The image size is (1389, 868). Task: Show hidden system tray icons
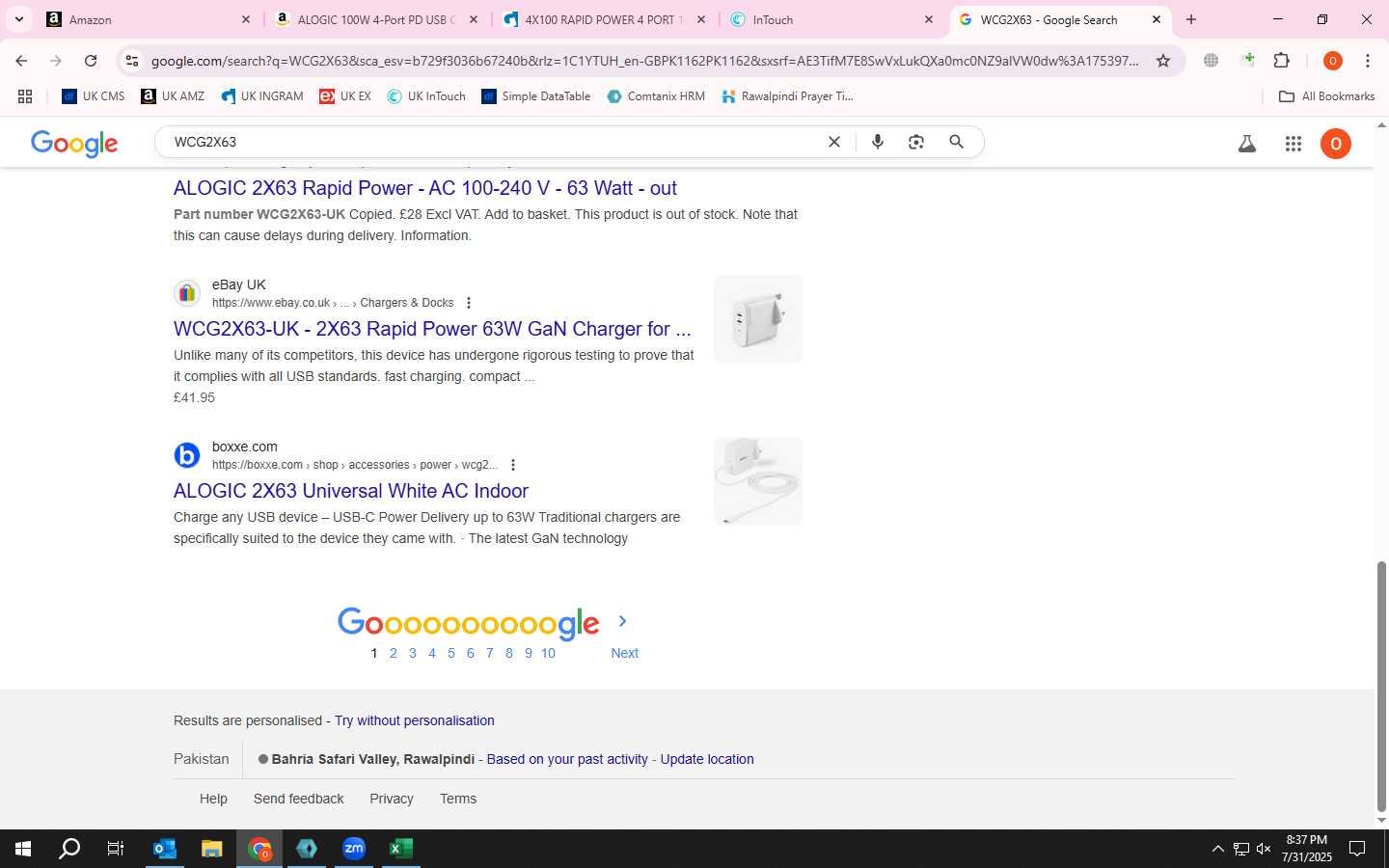click(x=1217, y=849)
